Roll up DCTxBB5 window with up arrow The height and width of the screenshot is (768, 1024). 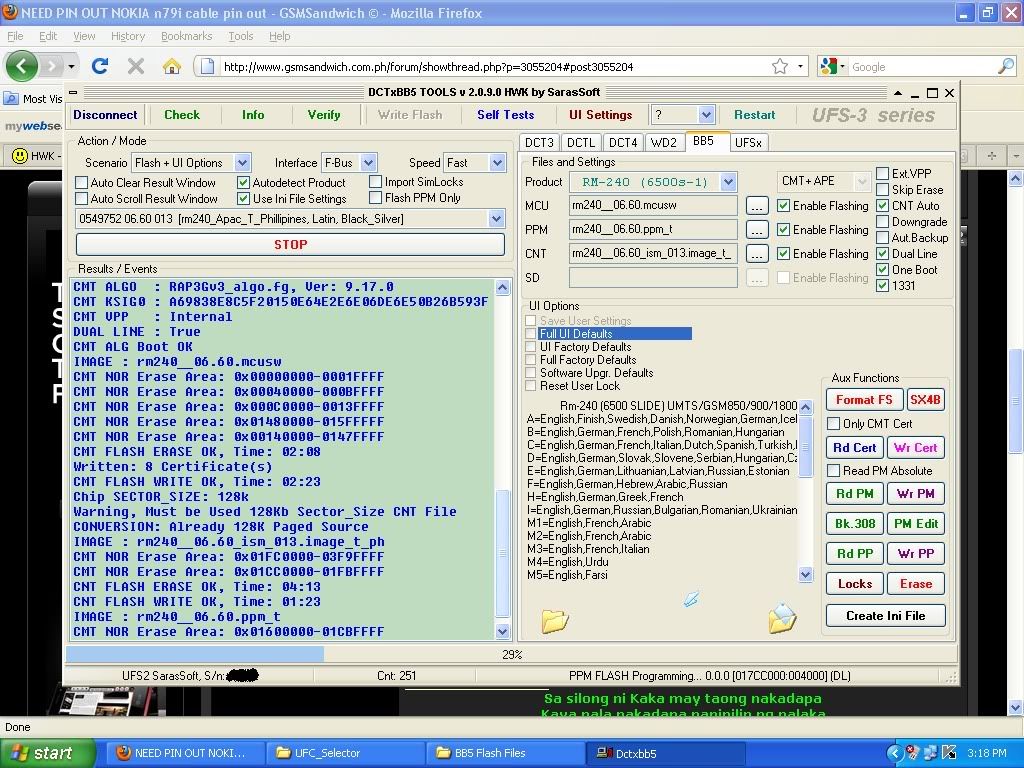(898, 93)
